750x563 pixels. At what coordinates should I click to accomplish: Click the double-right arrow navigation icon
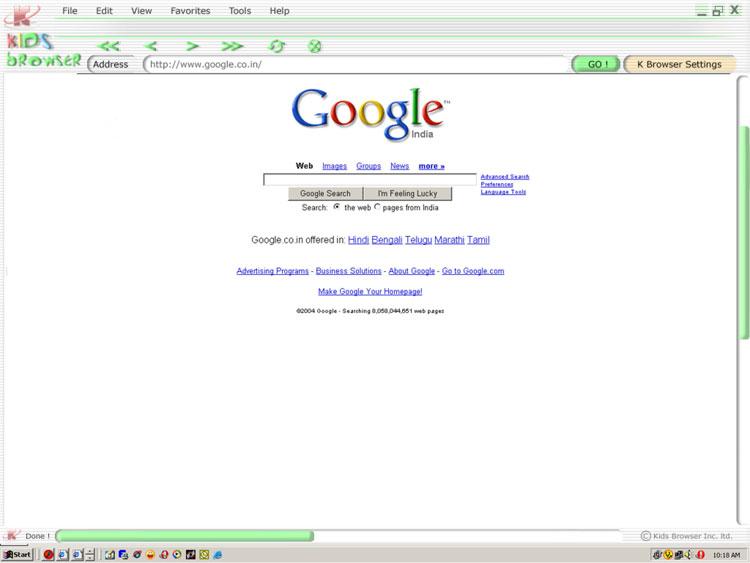tap(232, 46)
